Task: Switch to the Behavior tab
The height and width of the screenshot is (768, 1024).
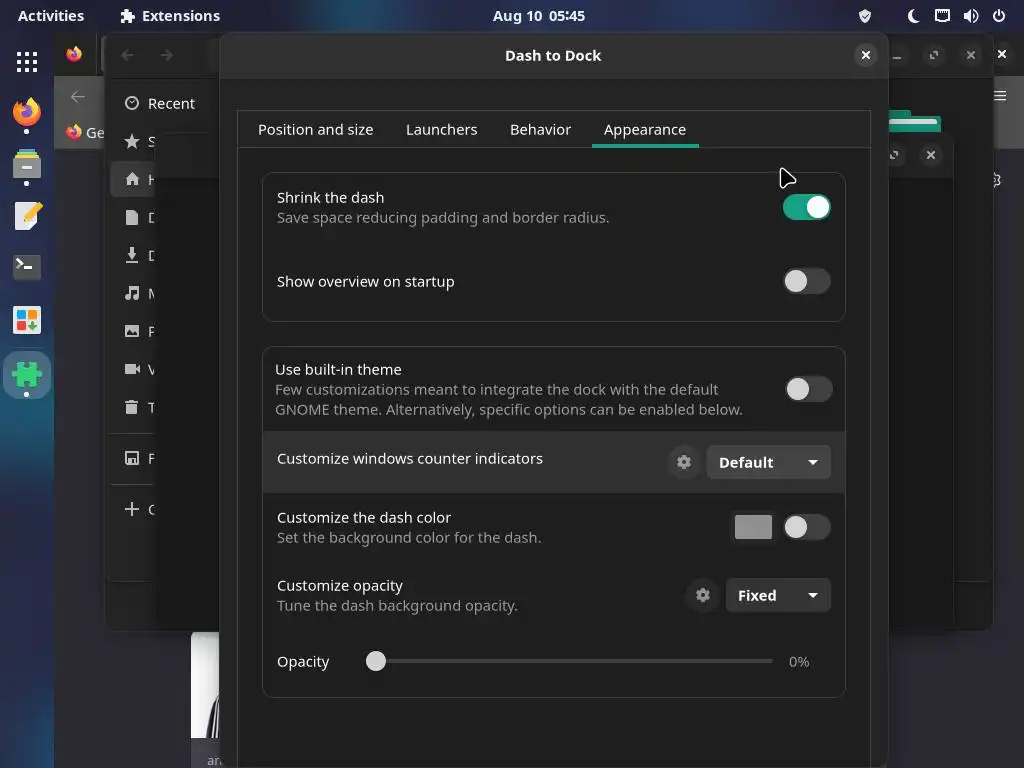Action: (x=540, y=129)
